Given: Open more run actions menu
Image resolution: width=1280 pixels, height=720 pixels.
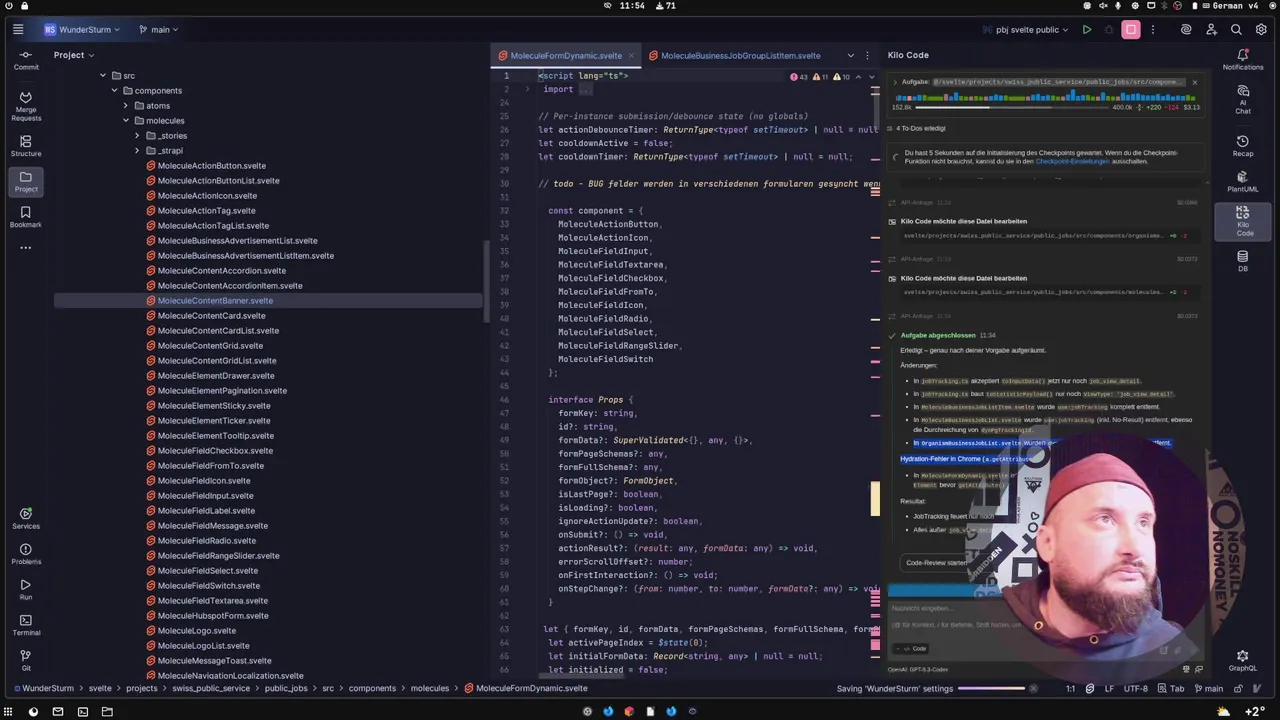Looking at the screenshot, I should click(x=1152, y=30).
